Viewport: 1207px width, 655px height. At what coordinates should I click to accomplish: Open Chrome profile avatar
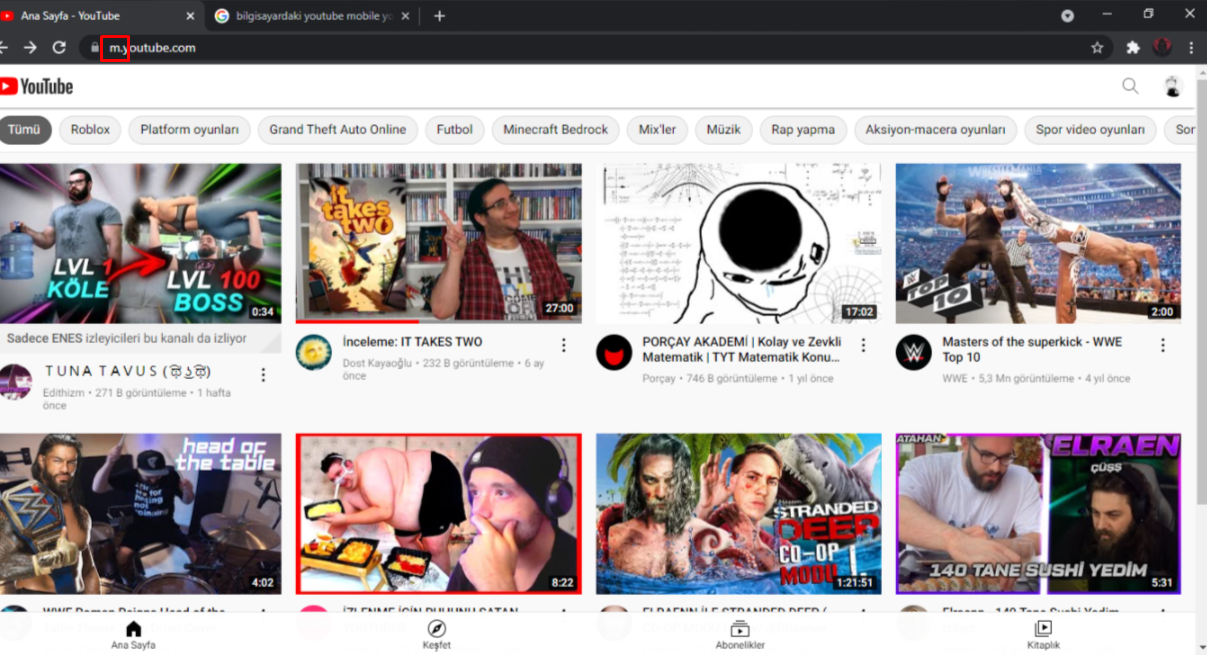tap(1162, 47)
